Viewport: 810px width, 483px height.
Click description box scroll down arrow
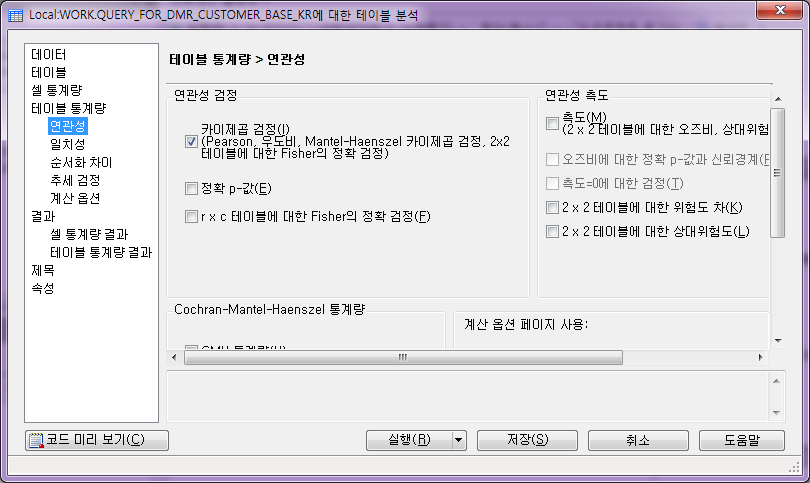coord(776,413)
